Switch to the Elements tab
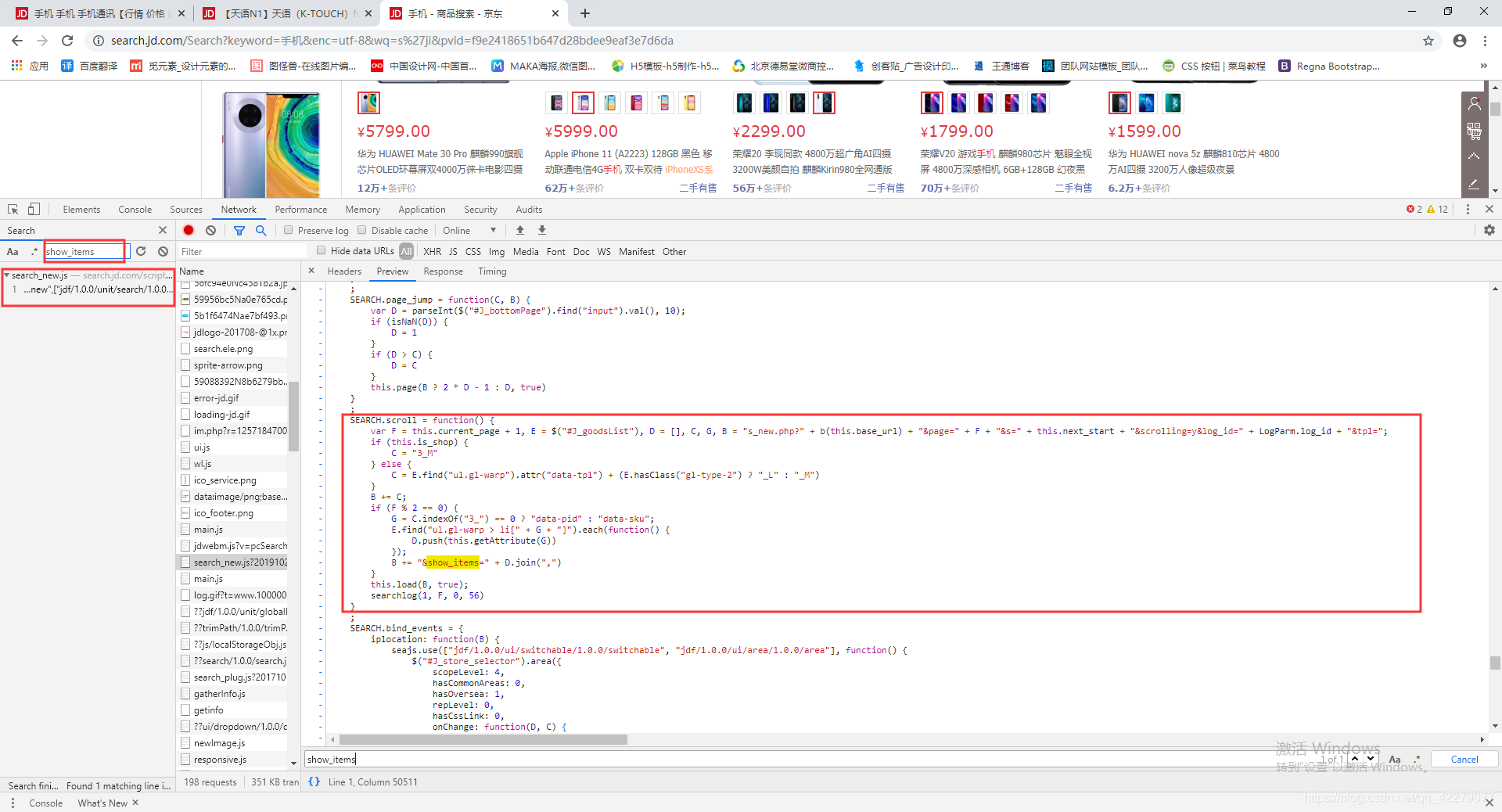This screenshot has width=1502, height=812. 81,210
